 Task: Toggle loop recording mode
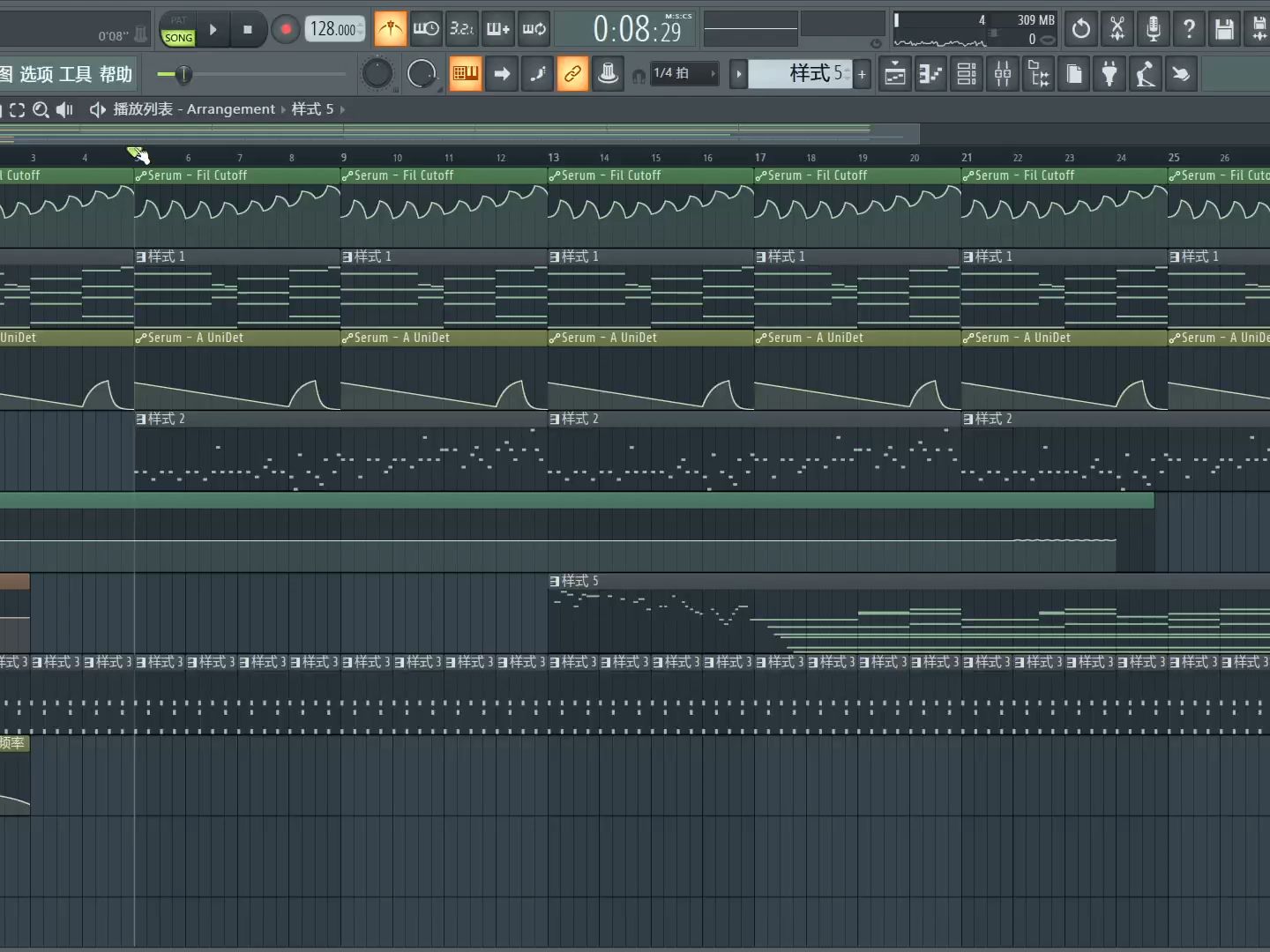coord(534,29)
